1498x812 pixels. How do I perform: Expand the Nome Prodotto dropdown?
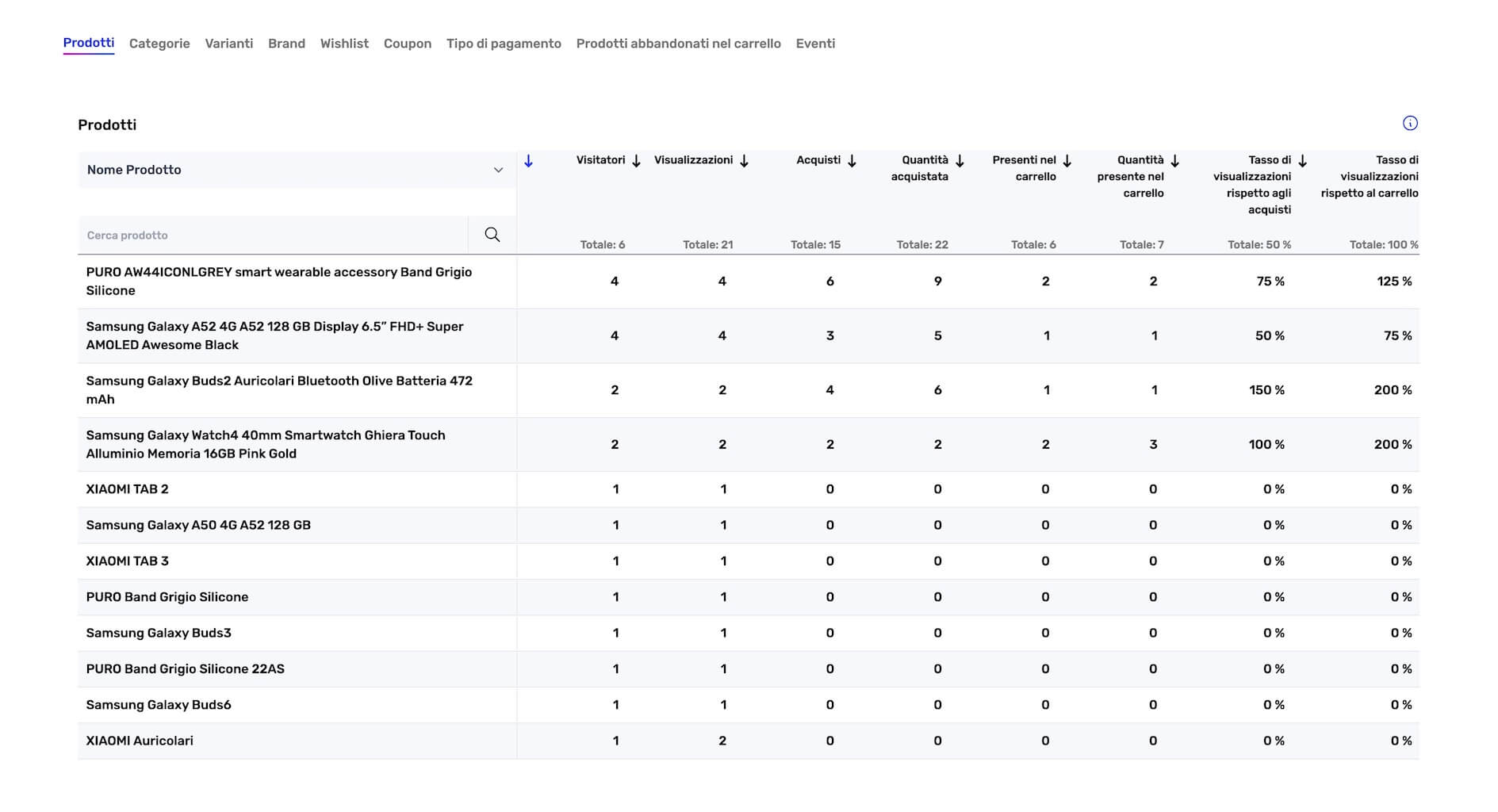pos(498,170)
